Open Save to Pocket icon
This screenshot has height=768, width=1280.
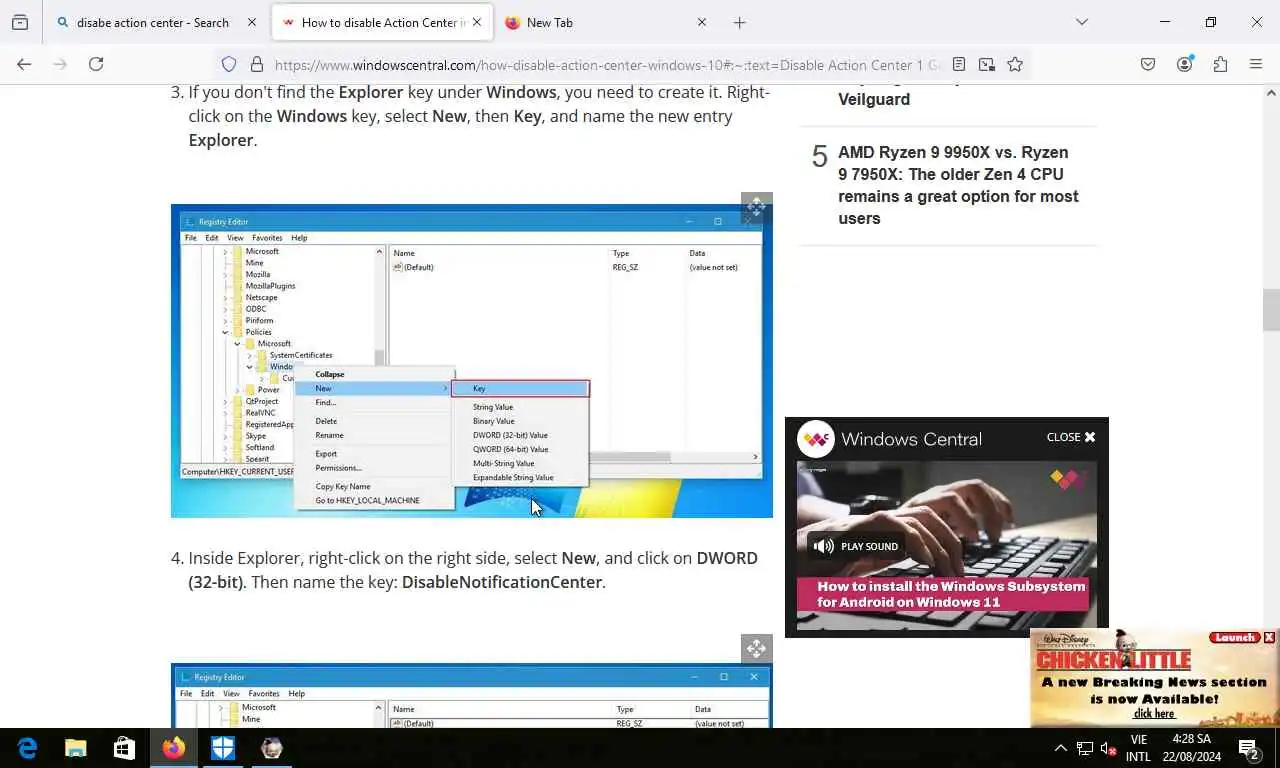coord(1148,64)
